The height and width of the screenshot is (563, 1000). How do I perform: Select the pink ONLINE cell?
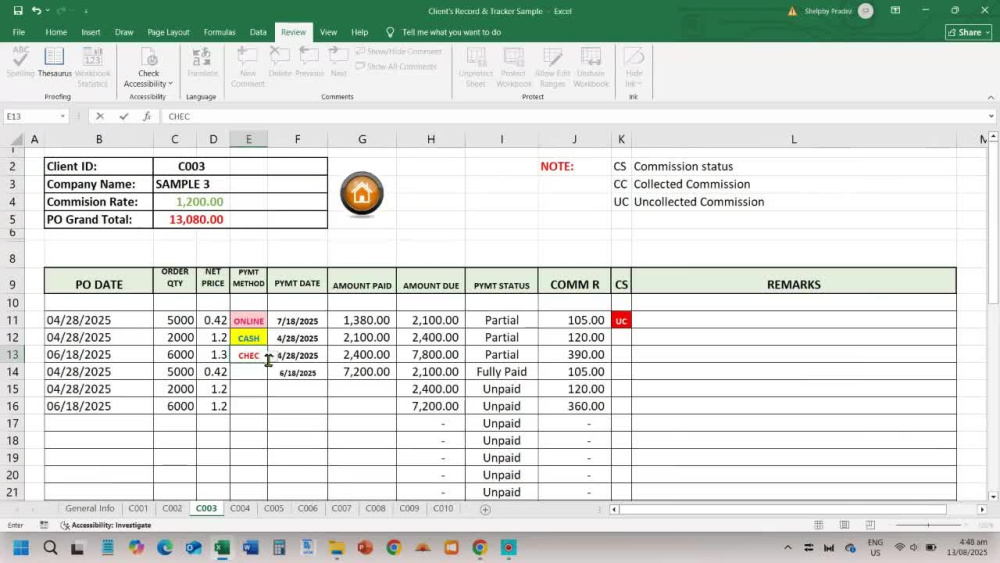(249, 321)
